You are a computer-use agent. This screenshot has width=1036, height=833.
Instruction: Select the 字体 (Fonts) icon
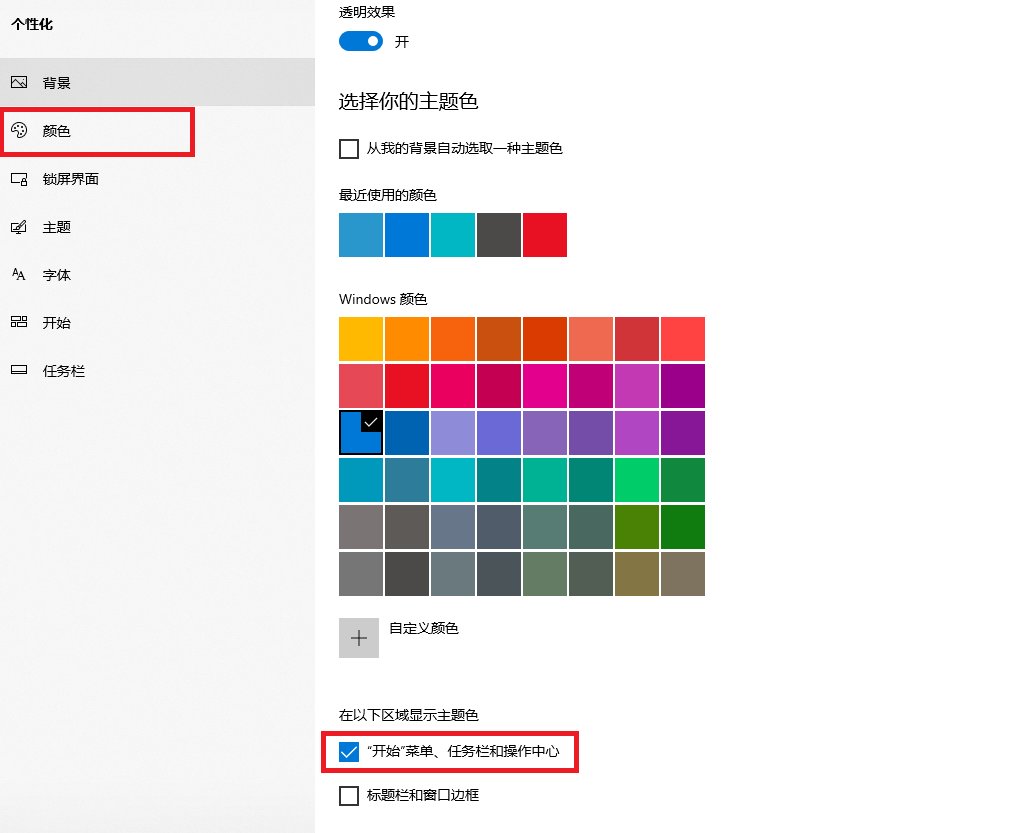[21, 275]
